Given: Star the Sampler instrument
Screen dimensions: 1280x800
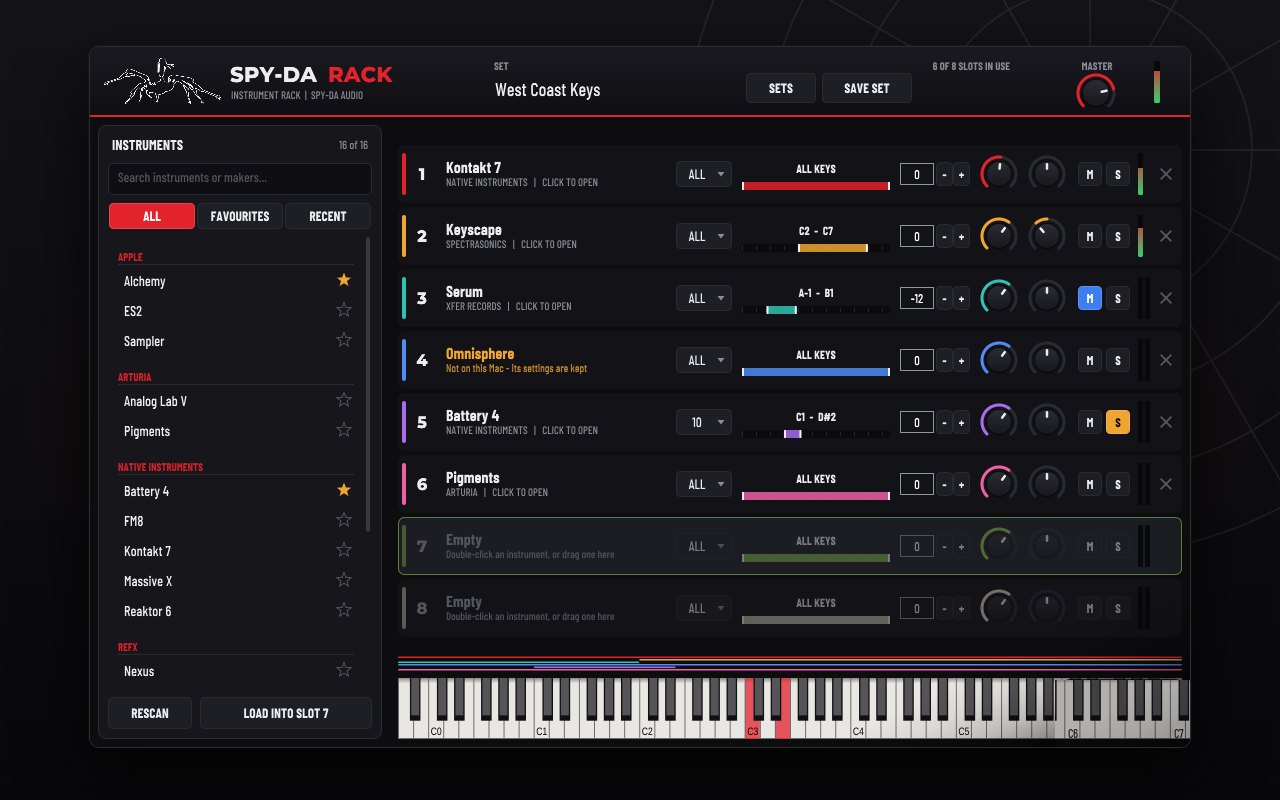Looking at the screenshot, I should (344, 340).
